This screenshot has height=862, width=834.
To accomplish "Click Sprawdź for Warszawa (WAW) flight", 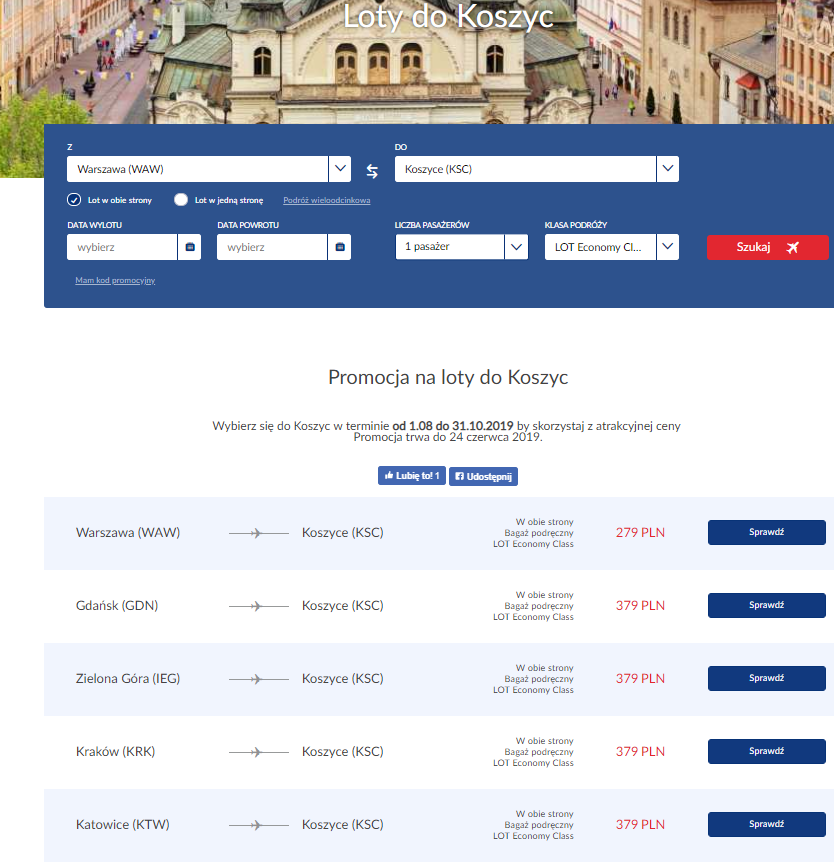I will [x=766, y=532].
